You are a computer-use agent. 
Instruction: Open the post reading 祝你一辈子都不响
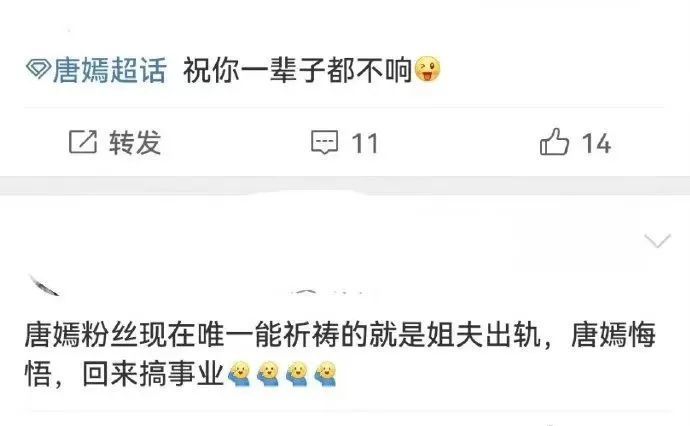(297, 70)
